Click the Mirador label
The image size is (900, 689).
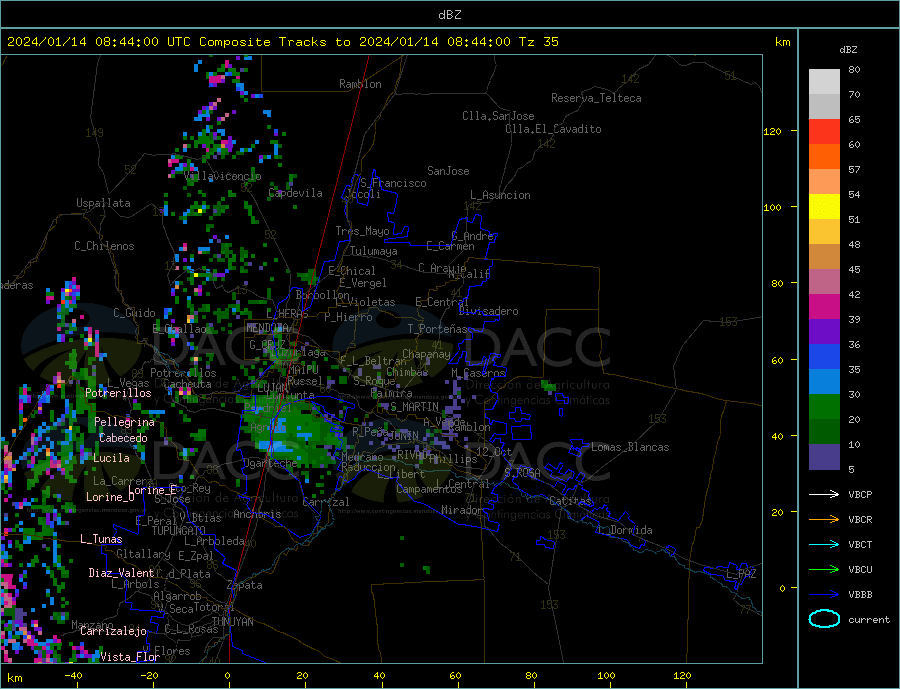(x=462, y=510)
